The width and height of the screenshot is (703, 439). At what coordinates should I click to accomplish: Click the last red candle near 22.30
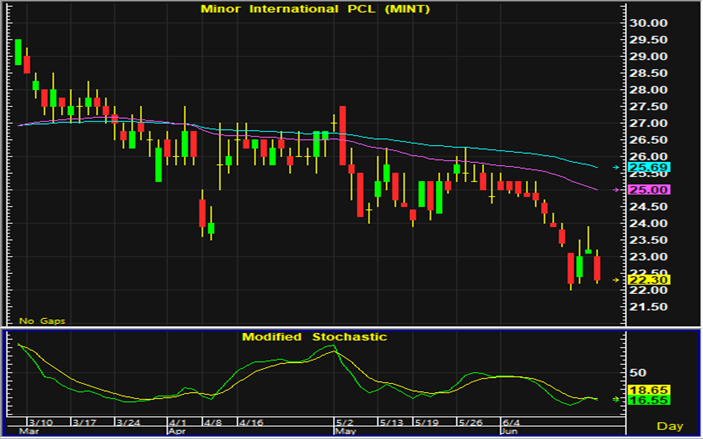[x=597, y=268]
